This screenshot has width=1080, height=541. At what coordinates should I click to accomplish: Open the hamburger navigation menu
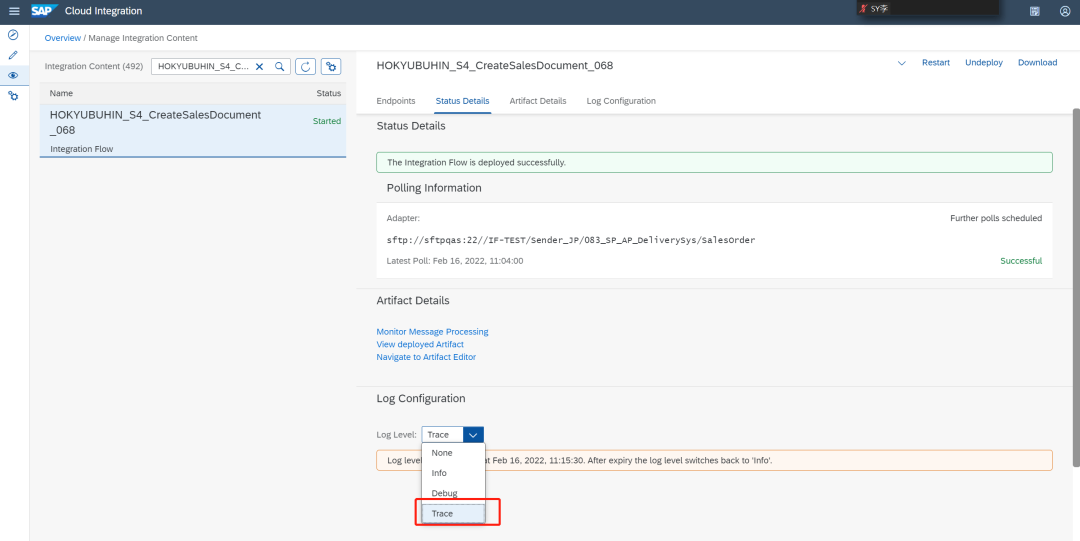click(x=14, y=11)
